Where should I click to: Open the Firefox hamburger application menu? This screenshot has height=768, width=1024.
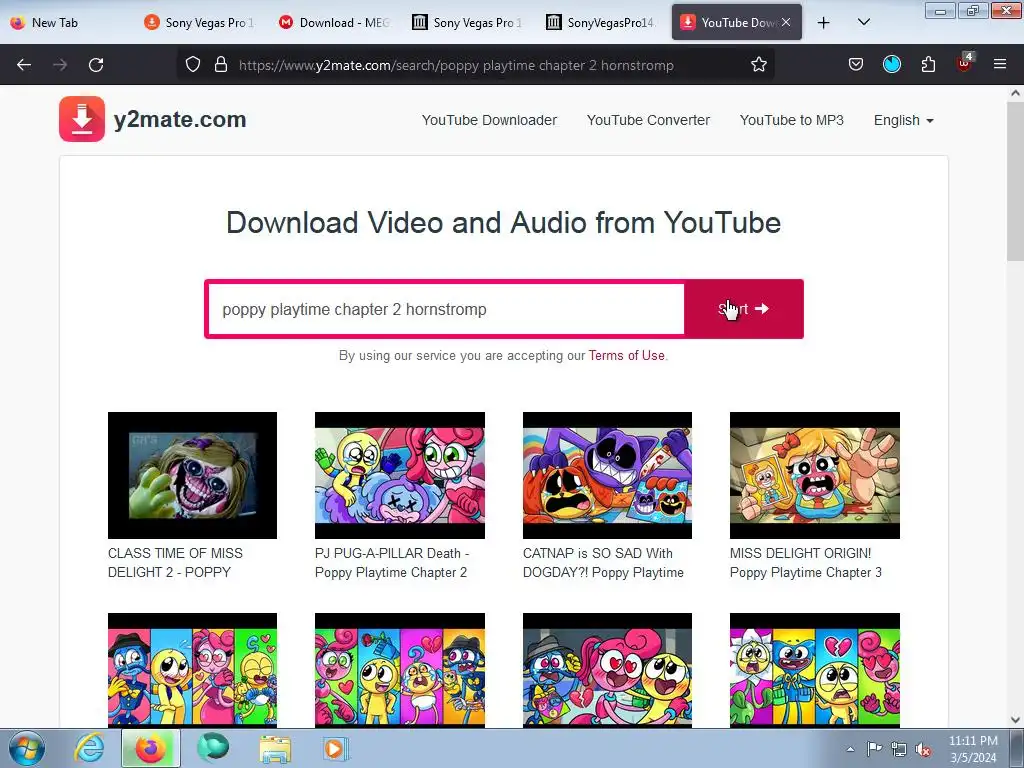pos(999,64)
